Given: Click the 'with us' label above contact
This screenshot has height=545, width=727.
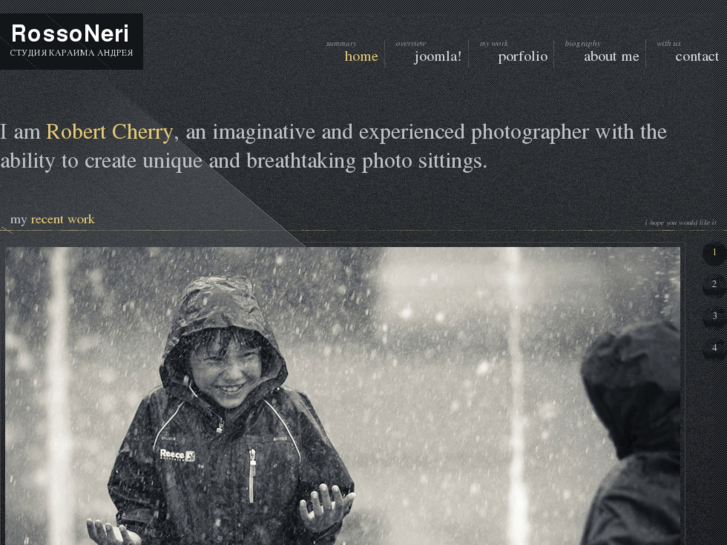Looking at the screenshot, I should [x=668, y=44].
